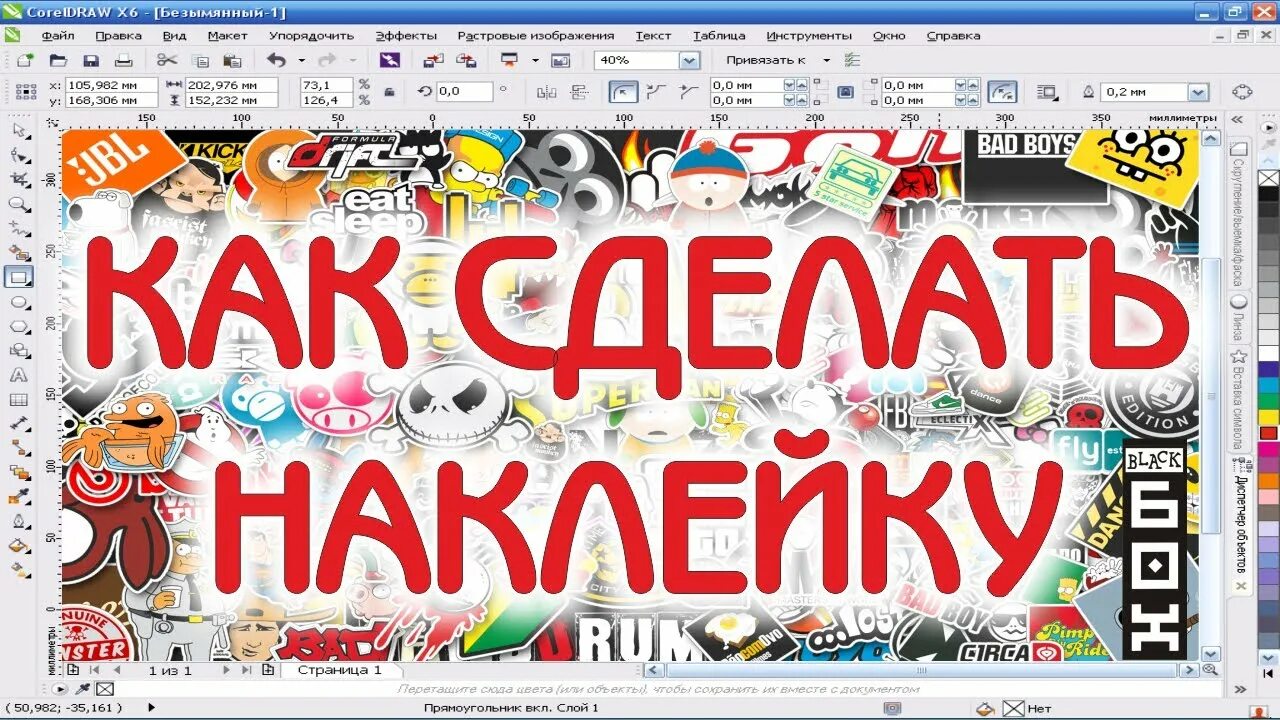Mirror object vertically
The height and width of the screenshot is (720, 1280).
click(579, 92)
